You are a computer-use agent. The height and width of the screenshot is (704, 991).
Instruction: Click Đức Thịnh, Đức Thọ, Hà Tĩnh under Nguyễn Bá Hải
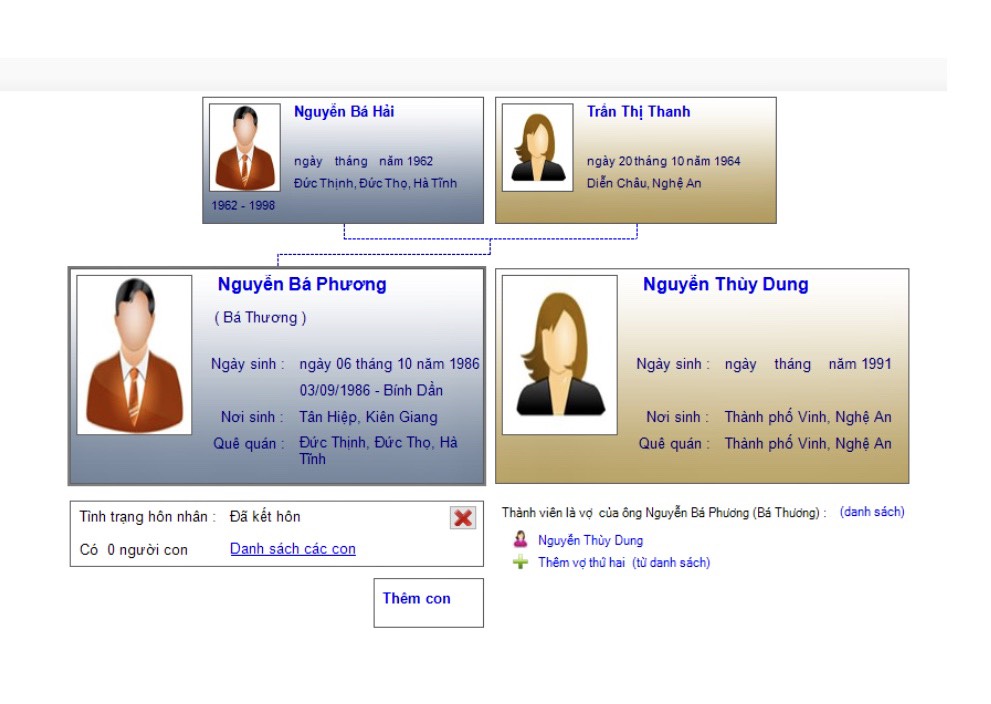click(375, 183)
